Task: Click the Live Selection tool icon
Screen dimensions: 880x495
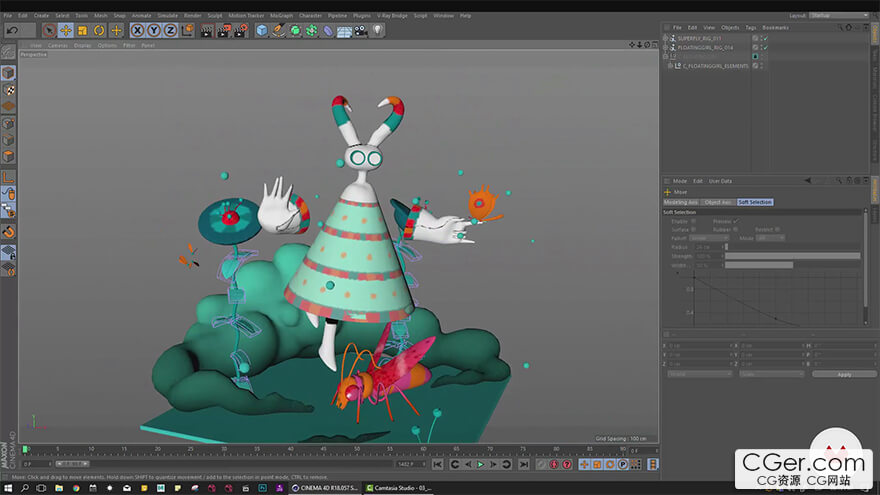Action: pos(49,30)
